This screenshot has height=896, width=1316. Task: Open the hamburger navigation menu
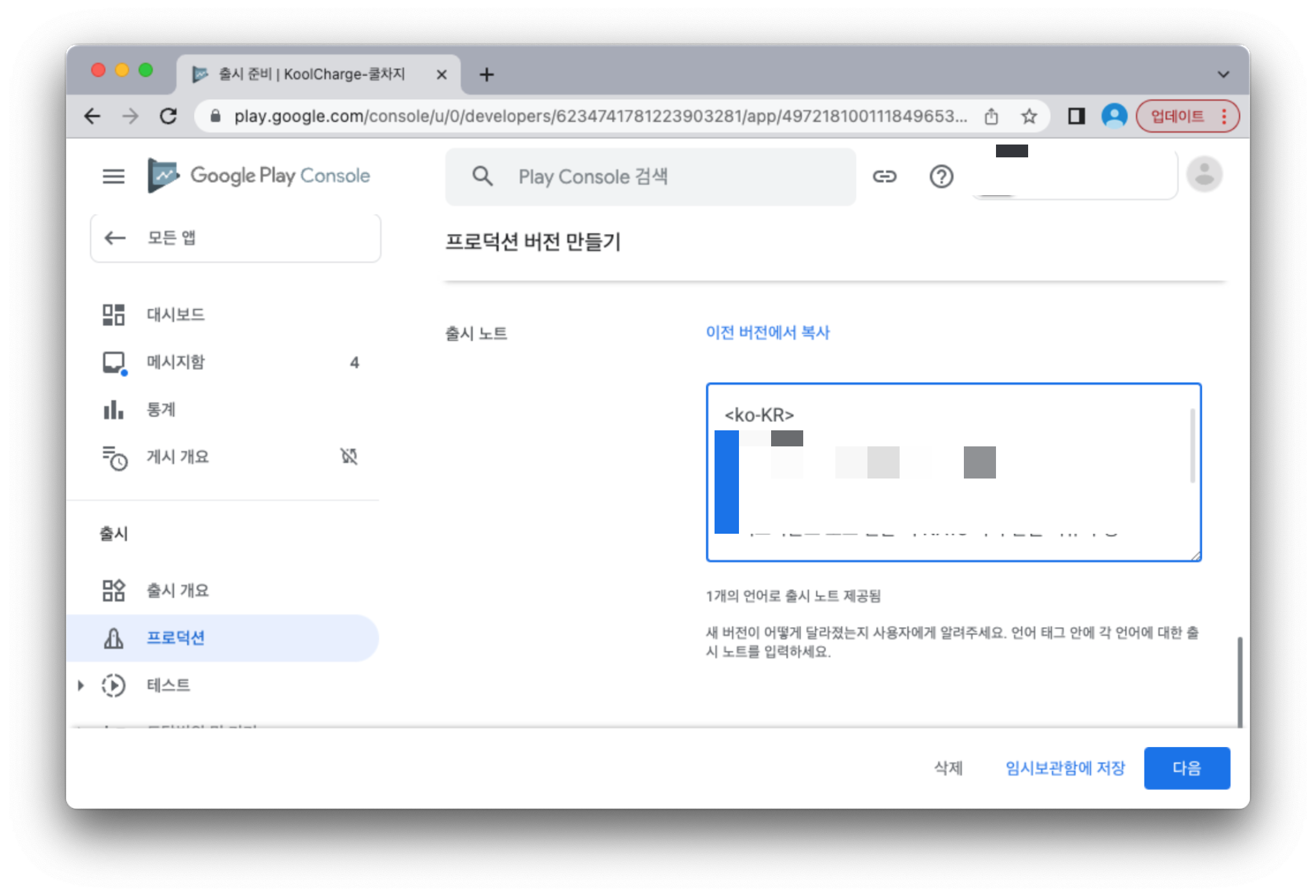click(114, 176)
